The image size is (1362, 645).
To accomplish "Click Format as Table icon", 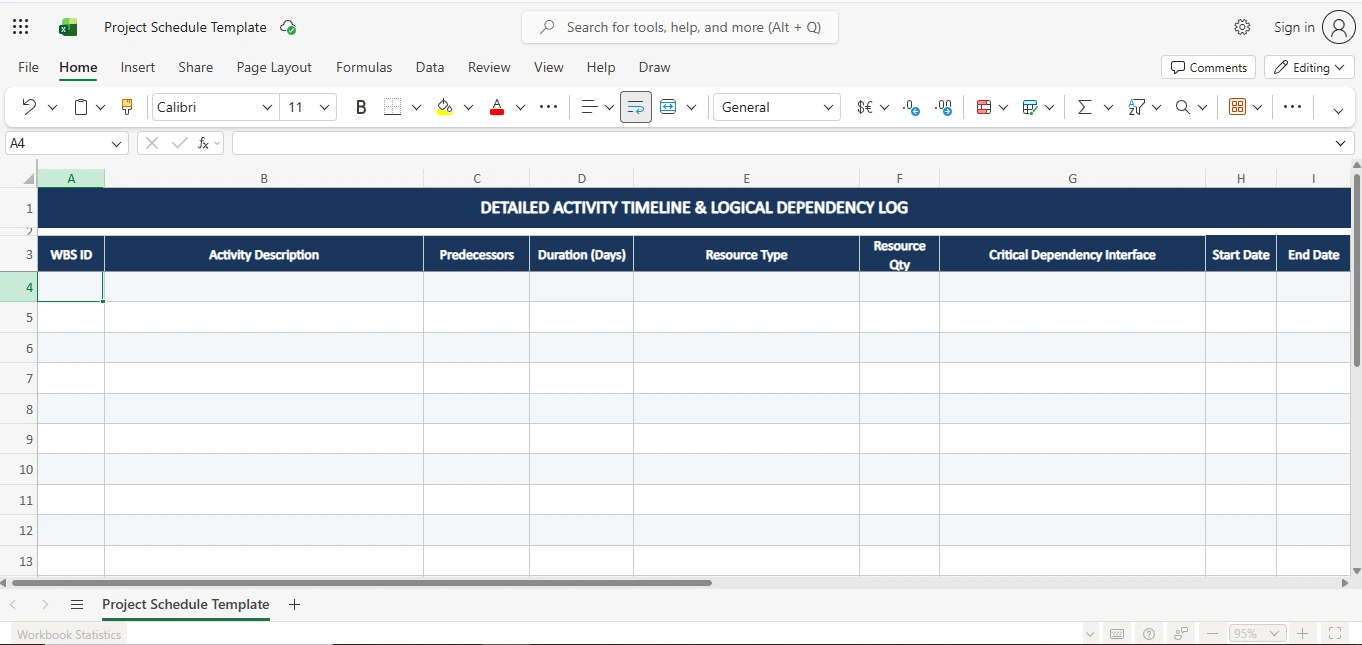I will click(x=1030, y=107).
